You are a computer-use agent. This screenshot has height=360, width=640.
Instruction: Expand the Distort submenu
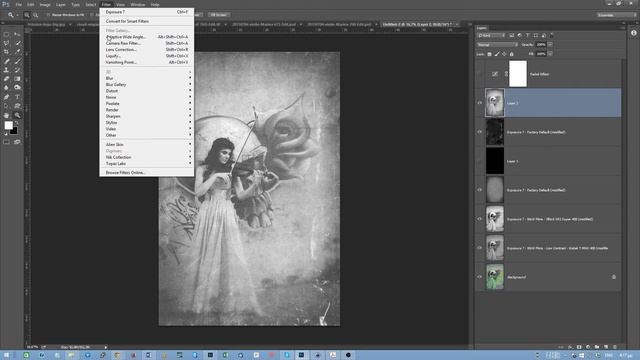click(147, 91)
